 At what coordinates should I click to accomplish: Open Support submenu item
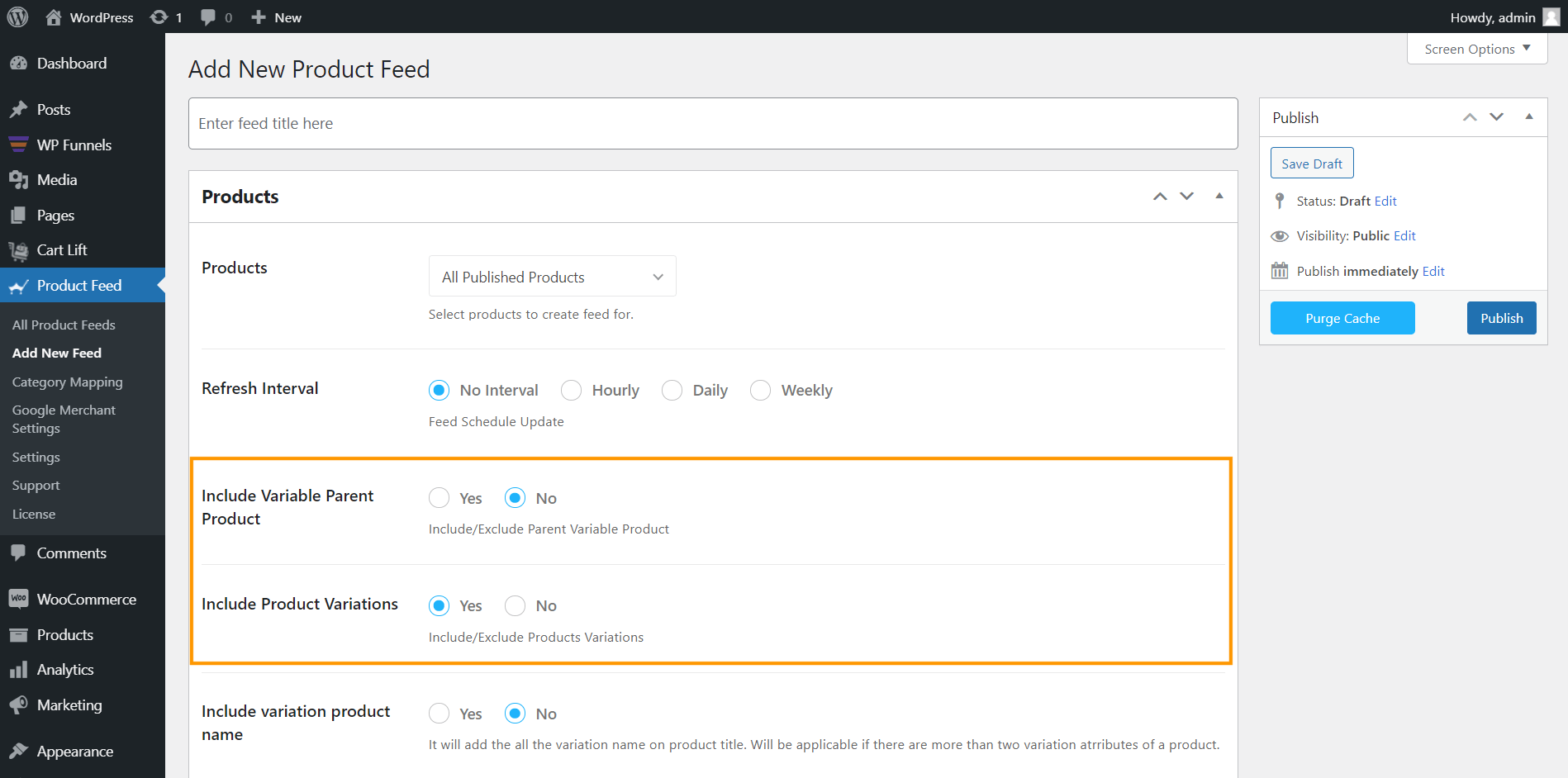36,486
